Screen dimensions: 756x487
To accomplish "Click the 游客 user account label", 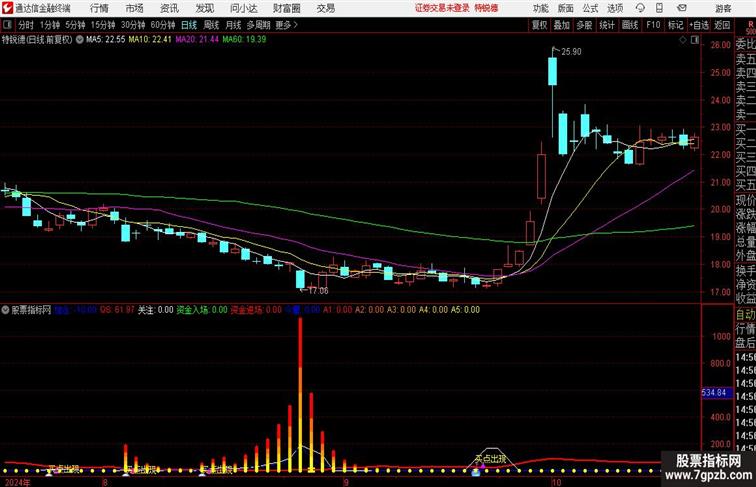I will click(723, 8).
